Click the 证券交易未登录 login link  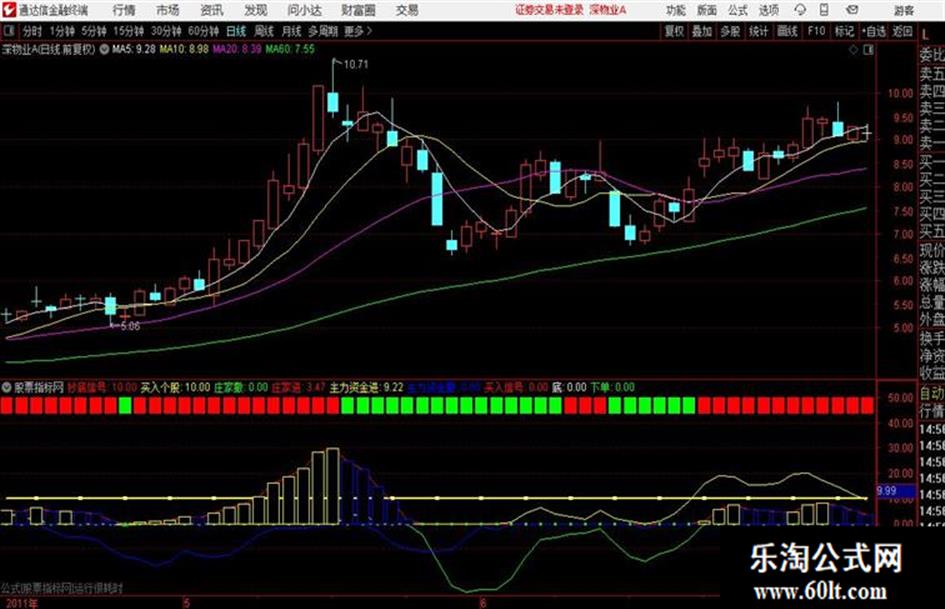click(549, 10)
